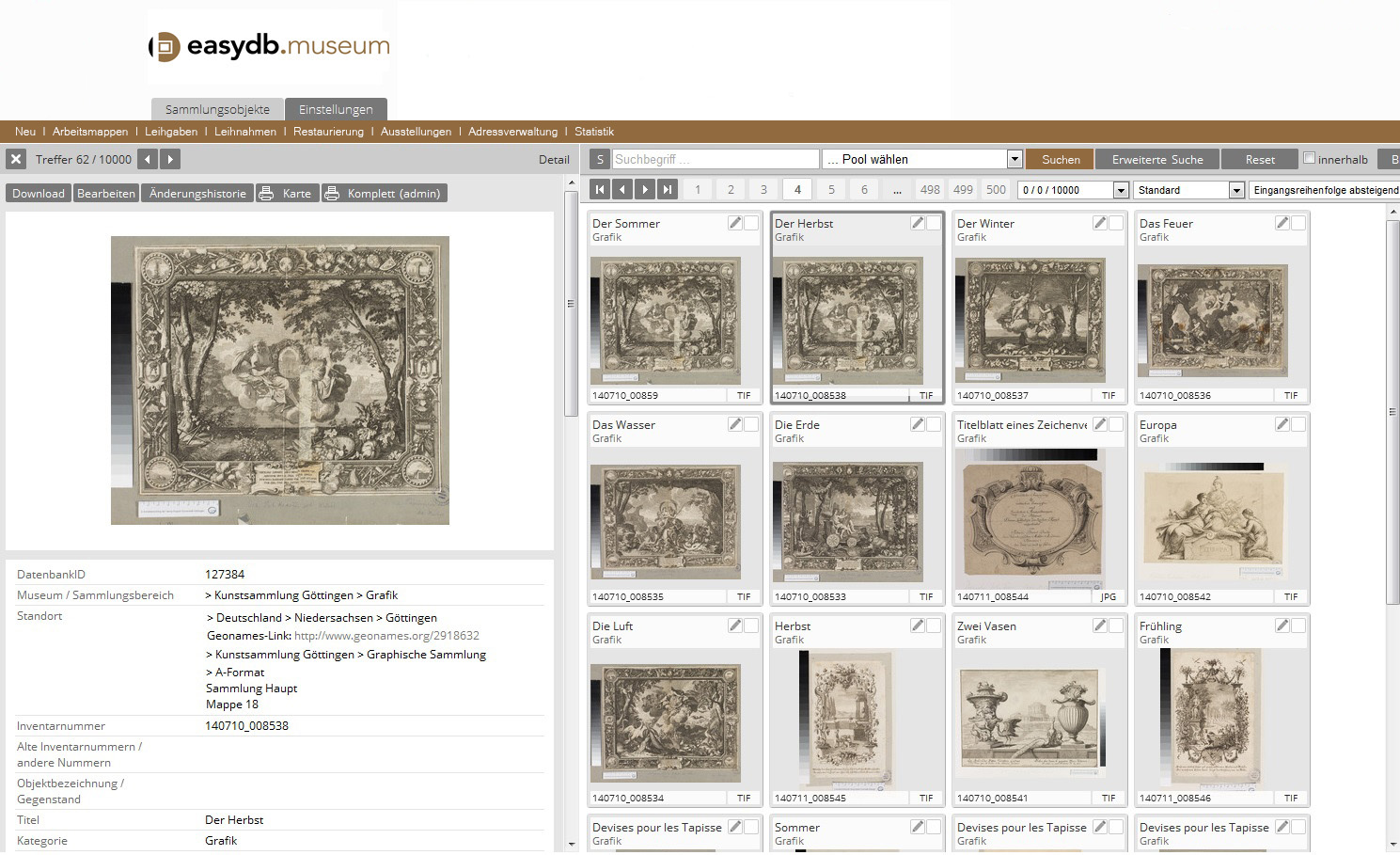Go to results page 500

coord(996,189)
